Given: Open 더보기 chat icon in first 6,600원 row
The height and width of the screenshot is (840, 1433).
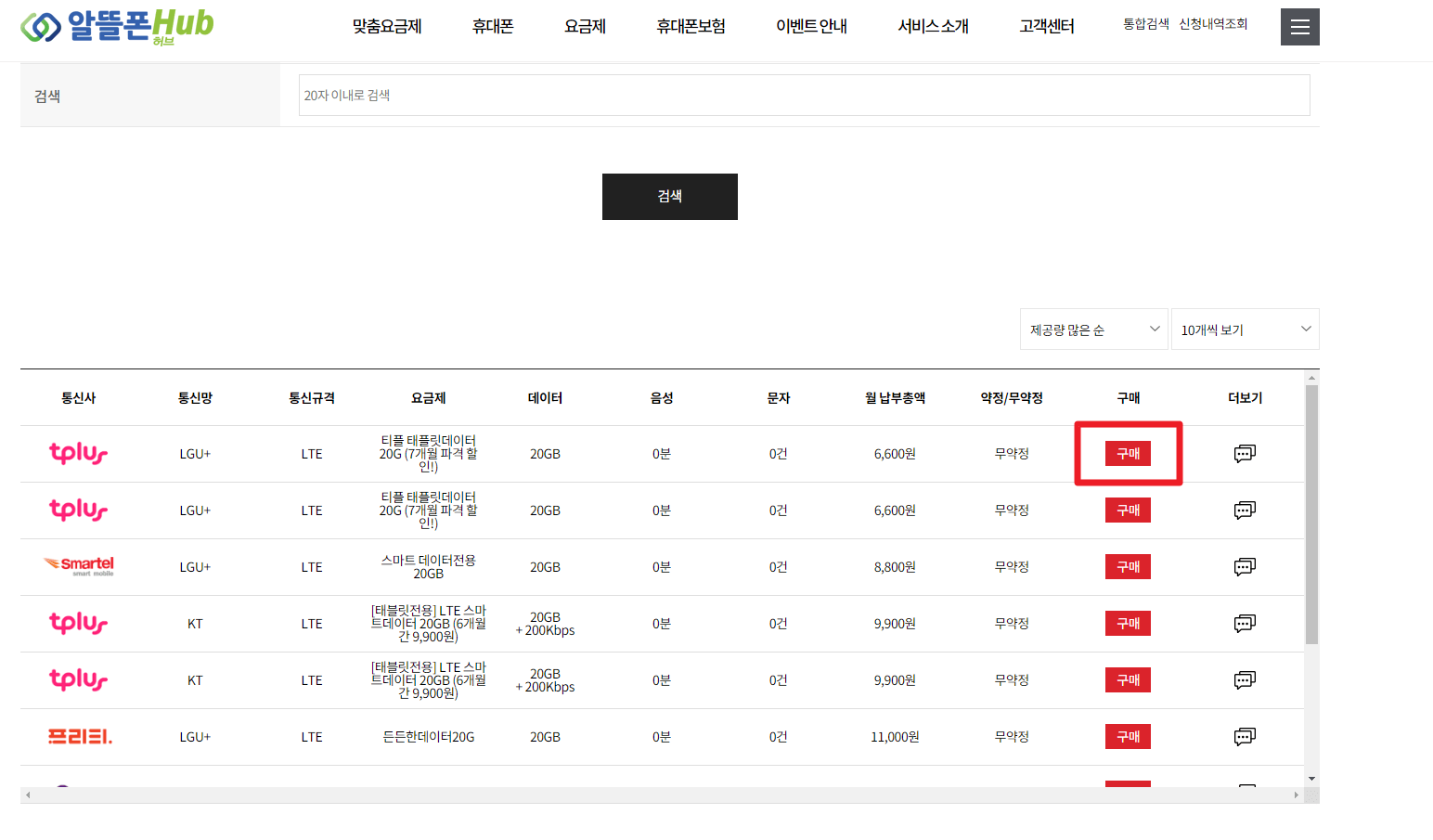Looking at the screenshot, I should [1245, 453].
